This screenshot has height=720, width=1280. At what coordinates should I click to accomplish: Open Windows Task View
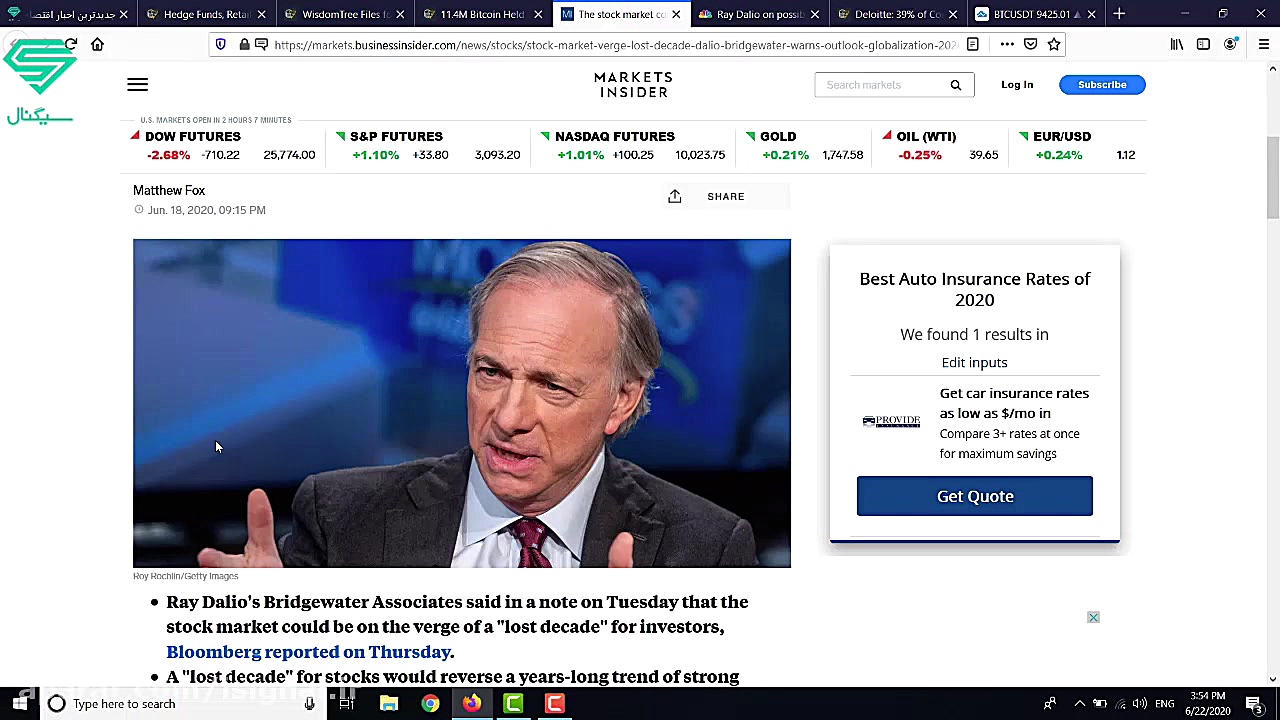pyautogui.click(x=347, y=703)
